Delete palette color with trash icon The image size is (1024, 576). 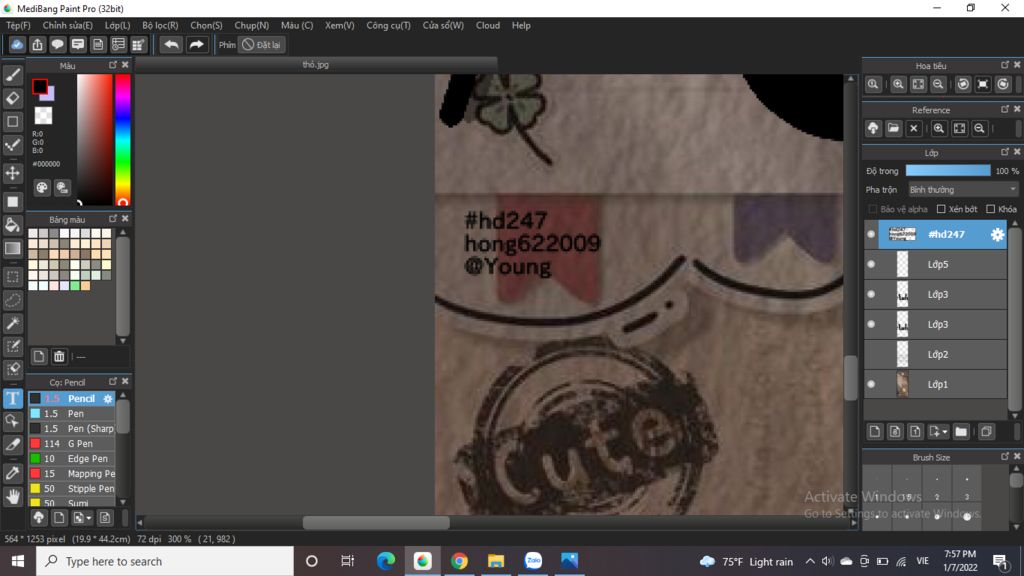(59, 357)
